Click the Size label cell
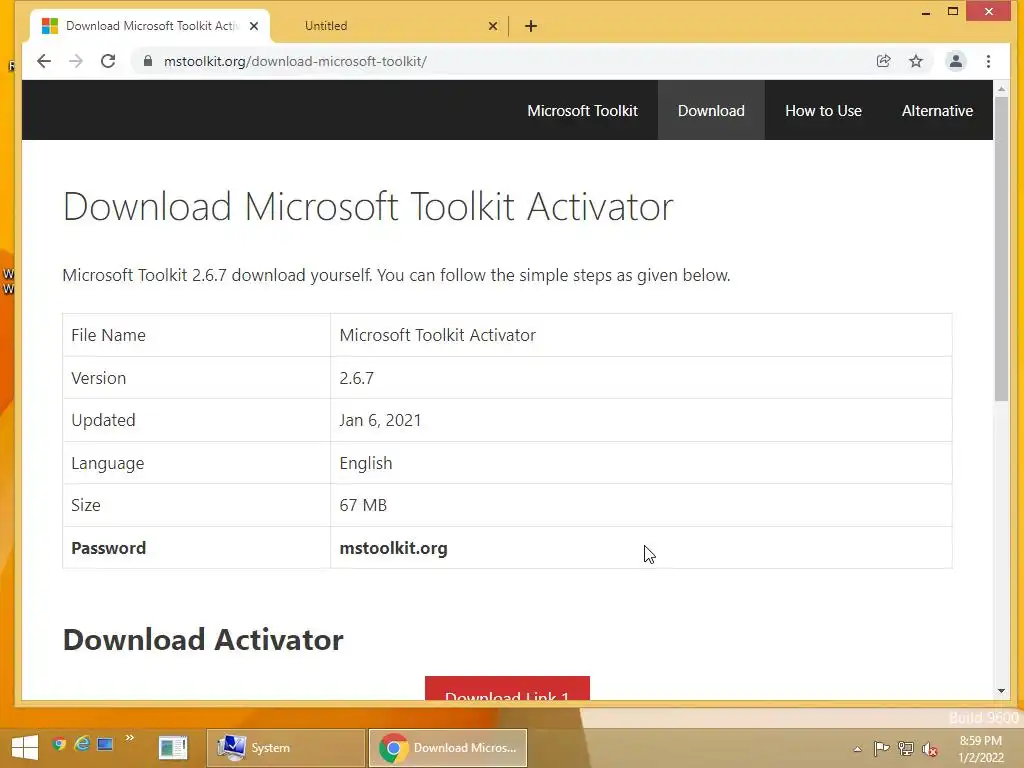This screenshot has width=1024, height=768. pos(197,505)
